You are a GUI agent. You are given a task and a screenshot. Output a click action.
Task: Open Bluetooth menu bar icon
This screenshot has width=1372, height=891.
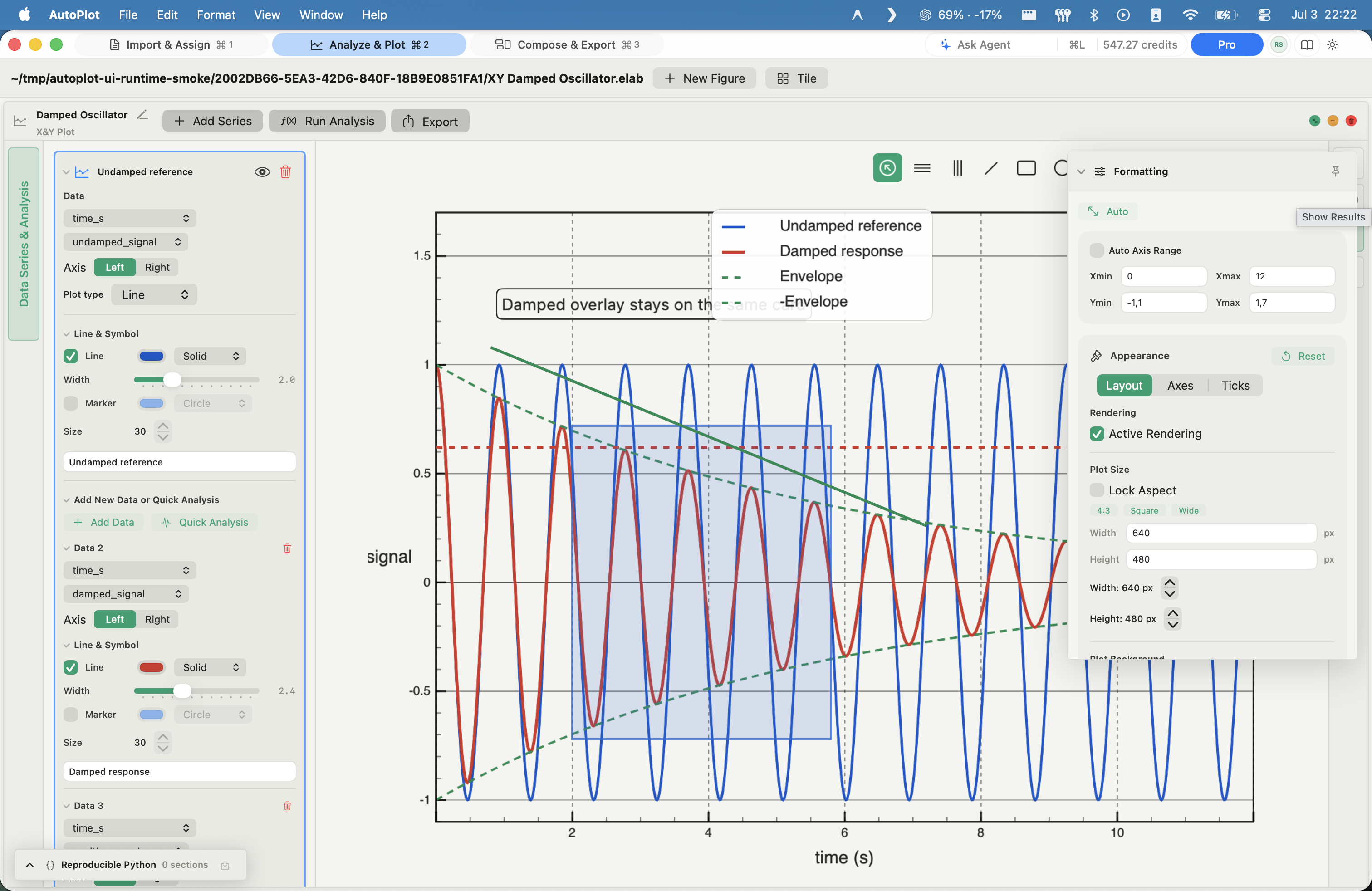tap(1093, 15)
